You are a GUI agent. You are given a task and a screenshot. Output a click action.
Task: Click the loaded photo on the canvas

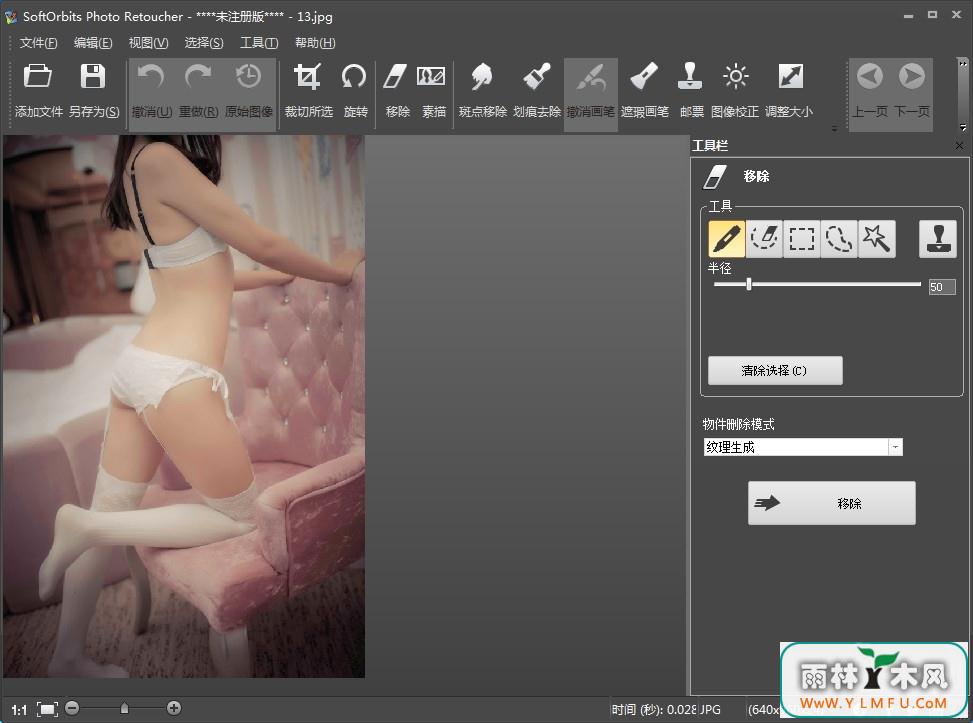(x=184, y=406)
